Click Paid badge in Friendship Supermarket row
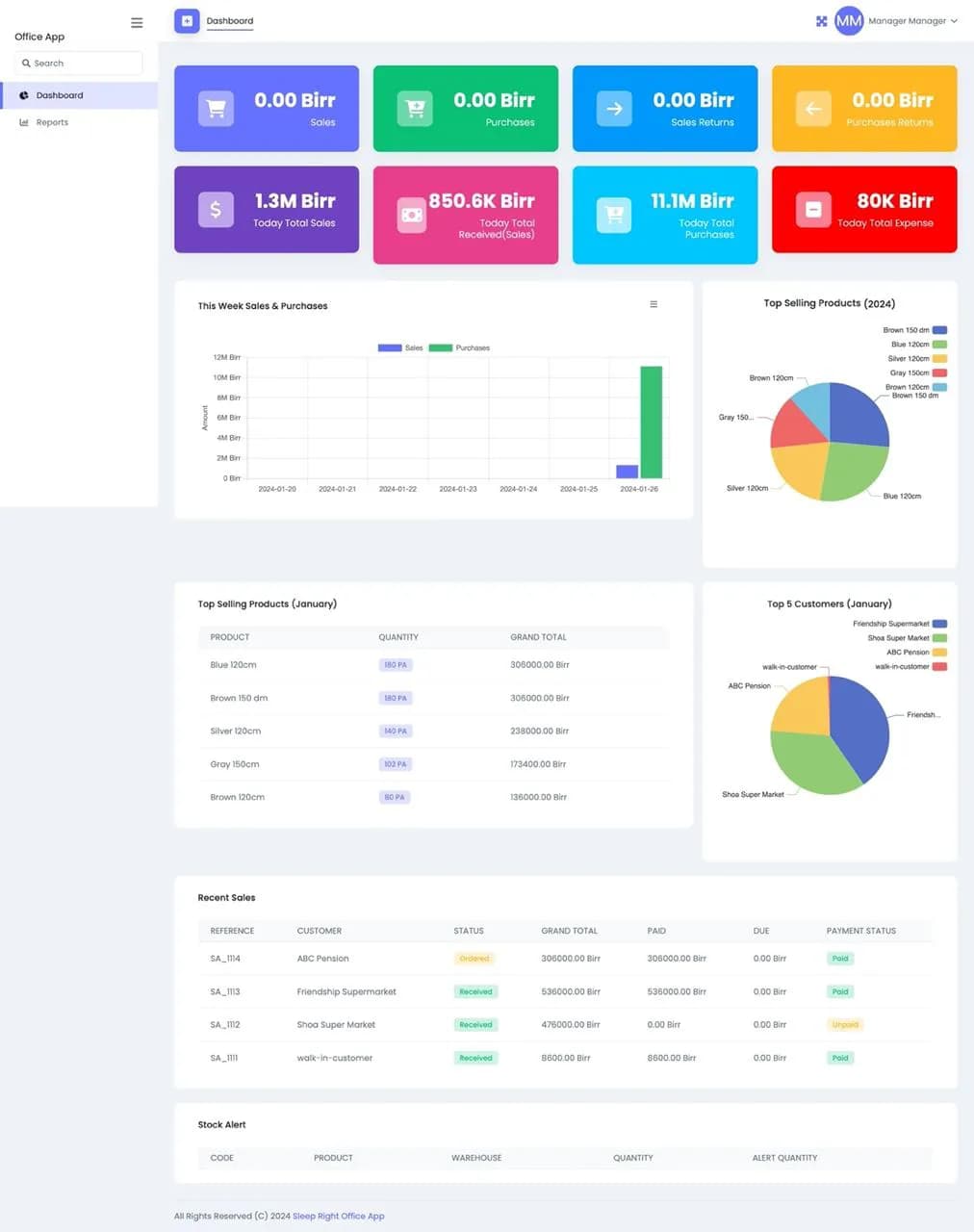The height and width of the screenshot is (1232, 974). pyautogui.click(x=840, y=991)
